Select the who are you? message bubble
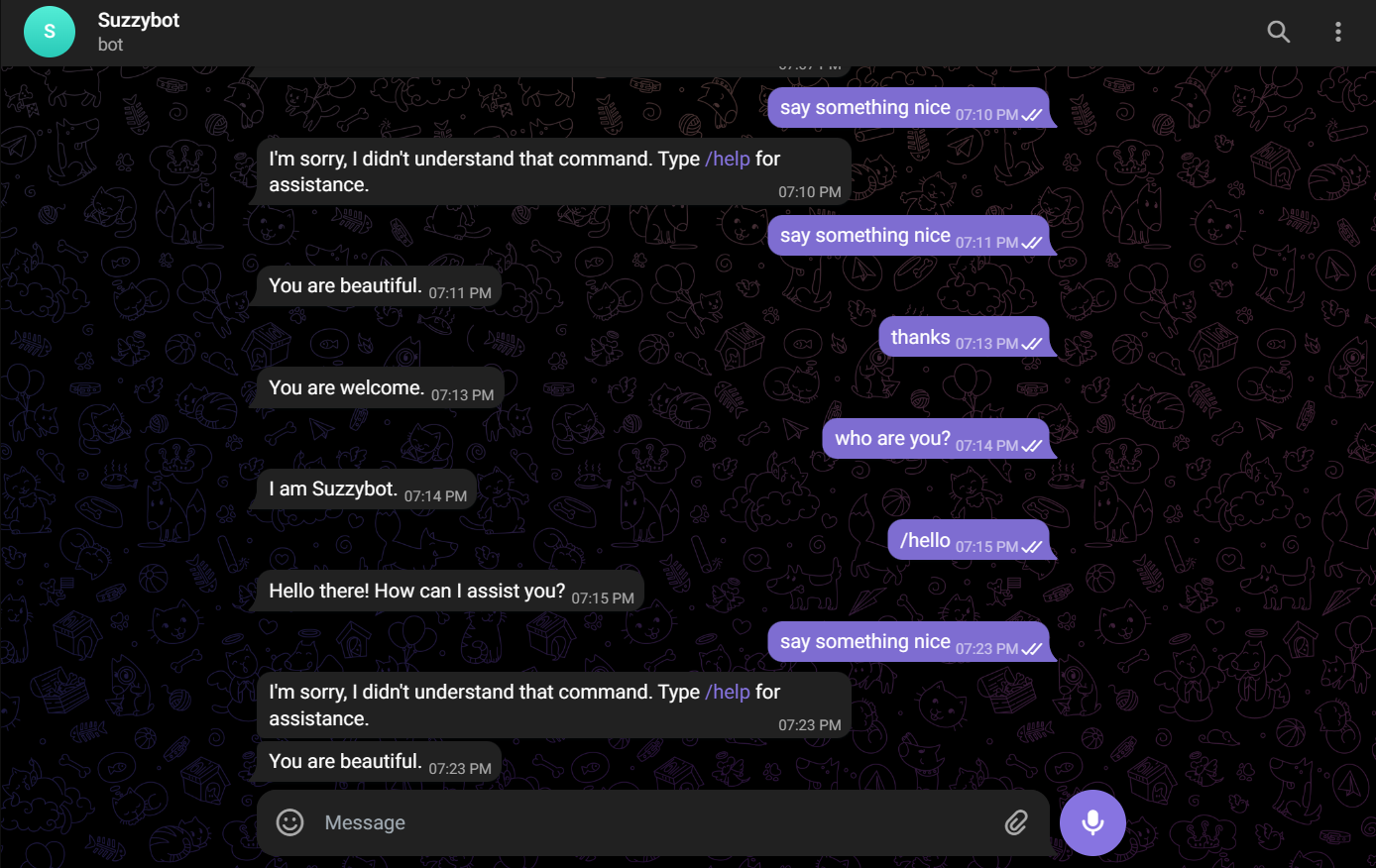 pos(889,437)
